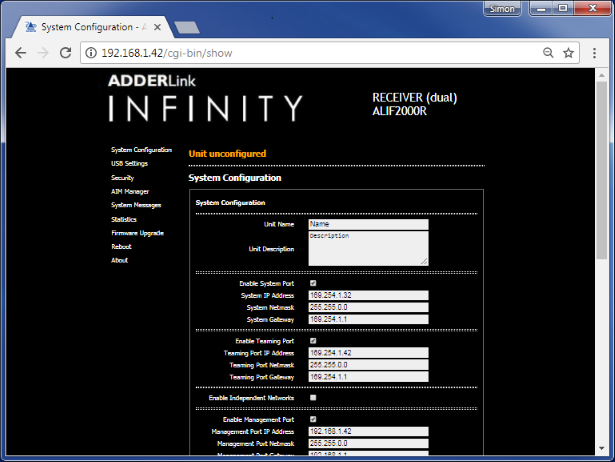
Task: Click the Reboot sidebar link
Action: [121, 247]
